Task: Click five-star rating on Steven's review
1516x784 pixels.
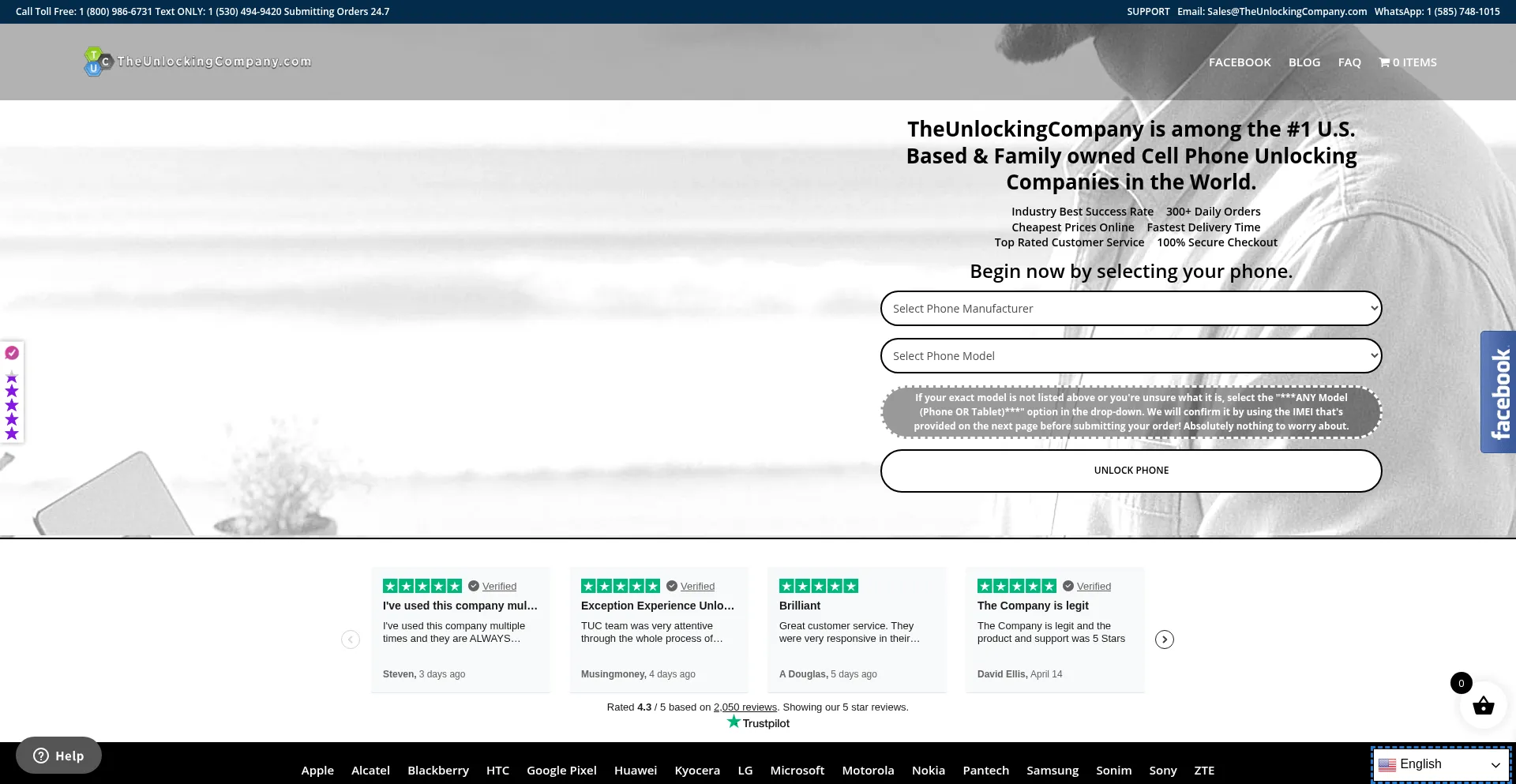Action: (x=422, y=586)
